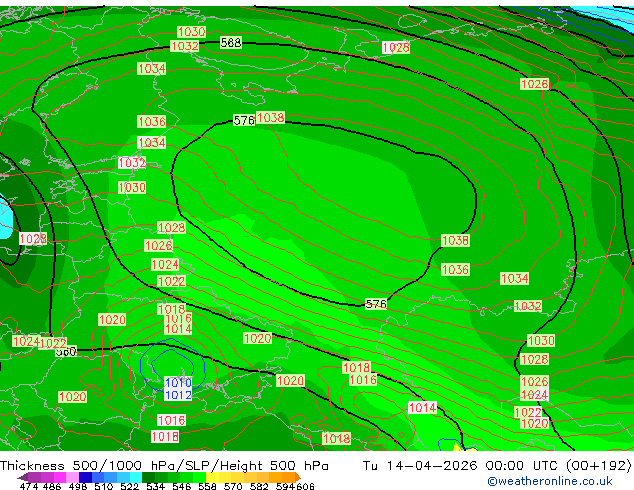Click the 534 legend value
The width and height of the screenshot is (634, 490).
pyautogui.click(x=155, y=486)
